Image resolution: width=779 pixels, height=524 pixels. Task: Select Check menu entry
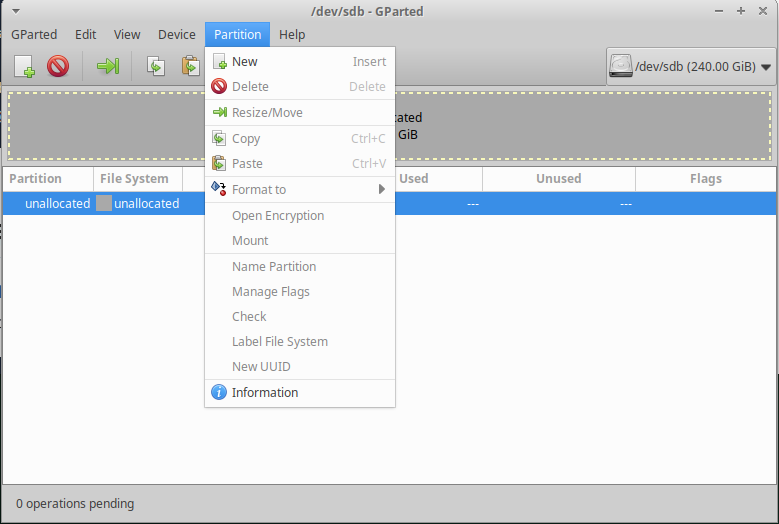pyautogui.click(x=300, y=316)
